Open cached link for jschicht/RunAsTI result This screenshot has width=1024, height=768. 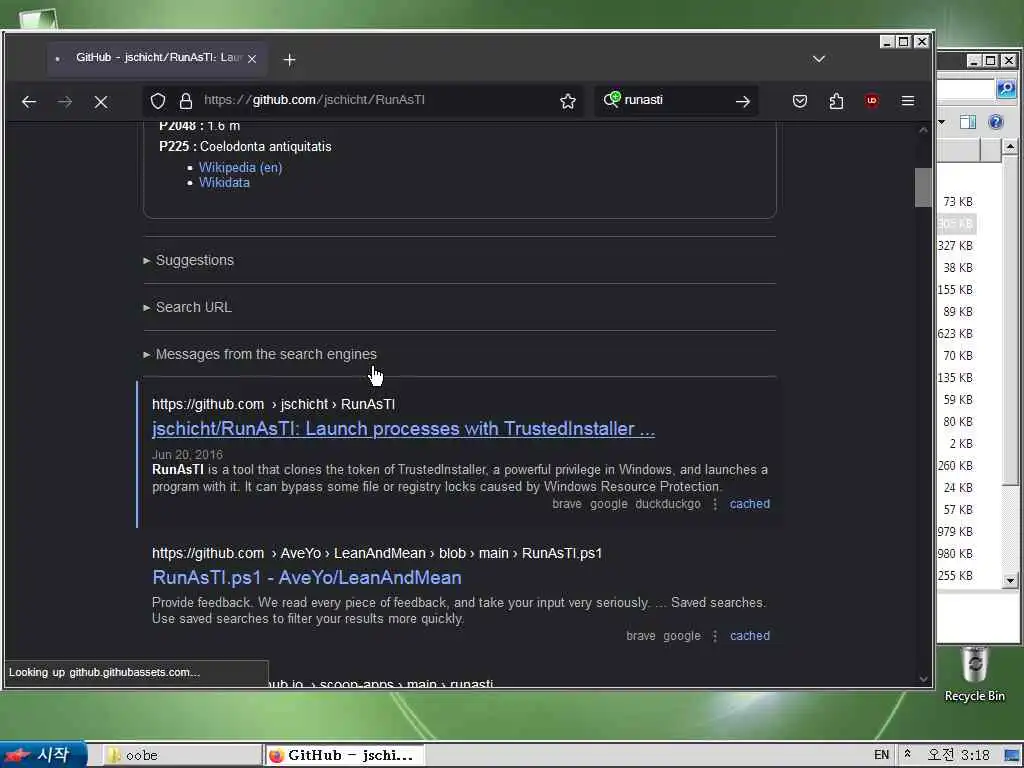750,504
